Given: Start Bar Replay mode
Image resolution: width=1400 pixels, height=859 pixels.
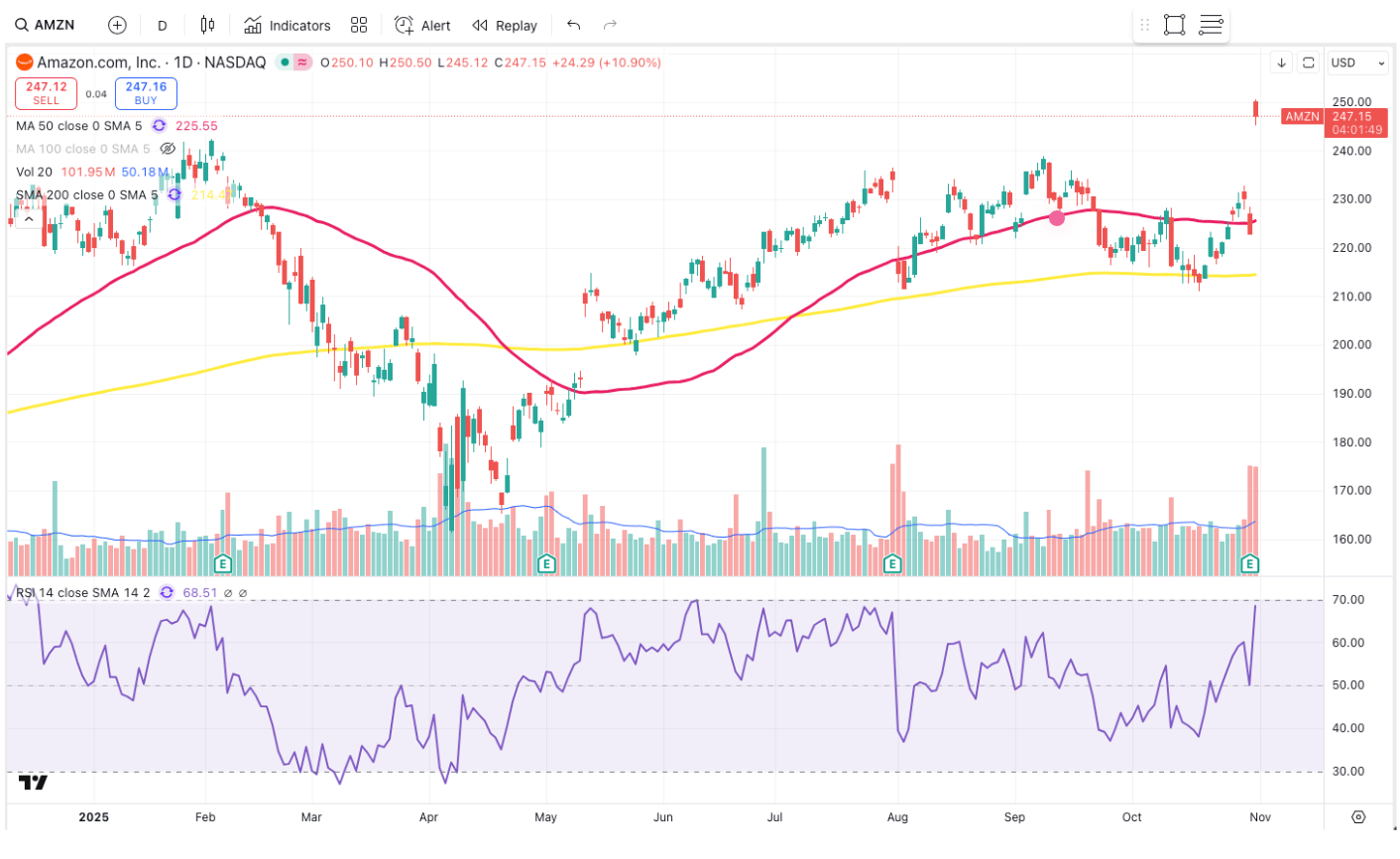Looking at the screenshot, I should click(x=505, y=25).
